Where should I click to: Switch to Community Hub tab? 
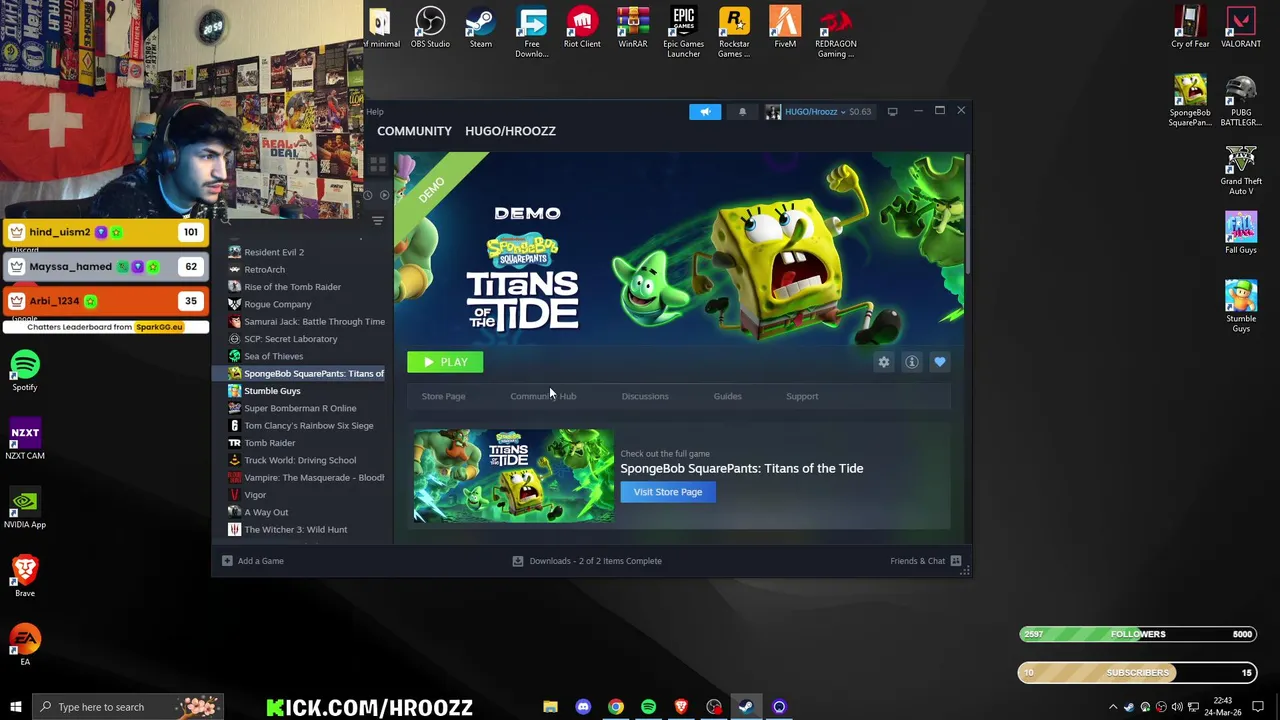pos(543,396)
